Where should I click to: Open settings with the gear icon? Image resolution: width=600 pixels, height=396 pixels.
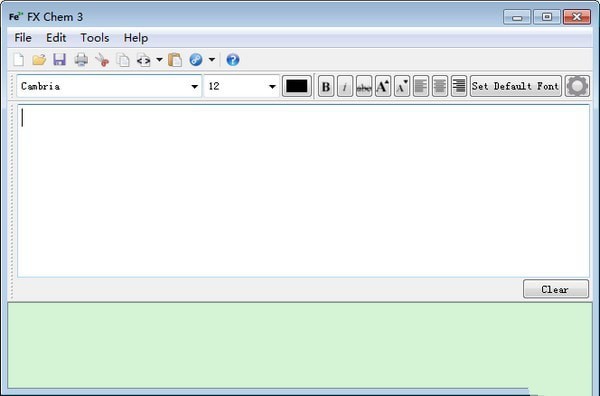click(577, 86)
